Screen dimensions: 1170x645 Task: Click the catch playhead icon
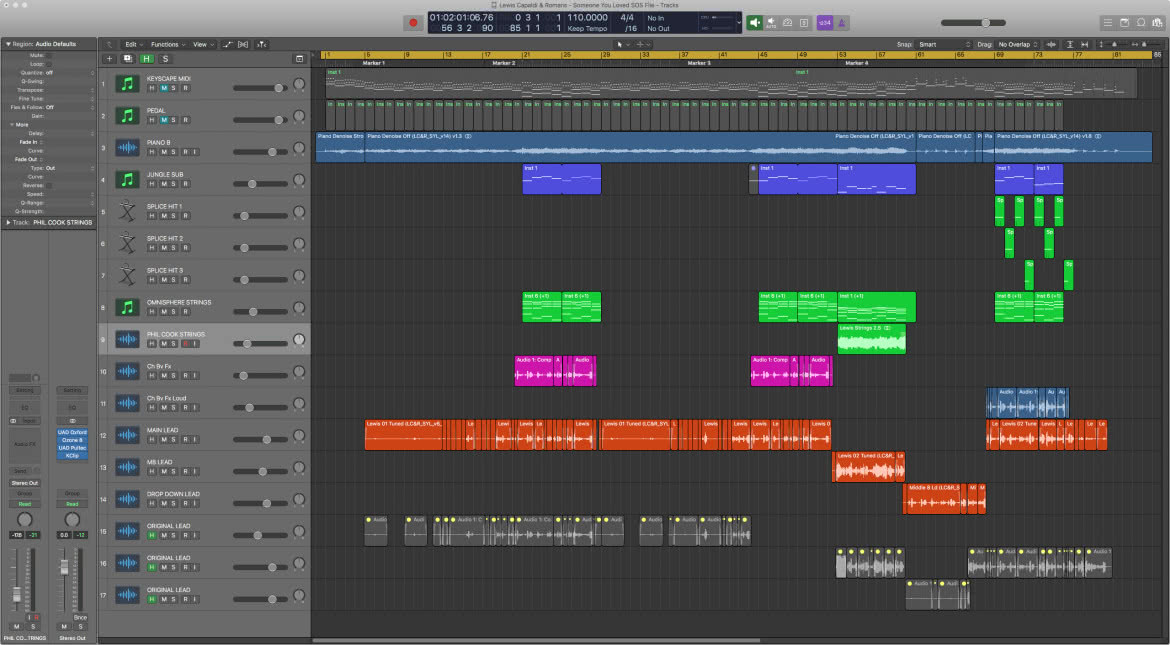[x=261, y=45]
